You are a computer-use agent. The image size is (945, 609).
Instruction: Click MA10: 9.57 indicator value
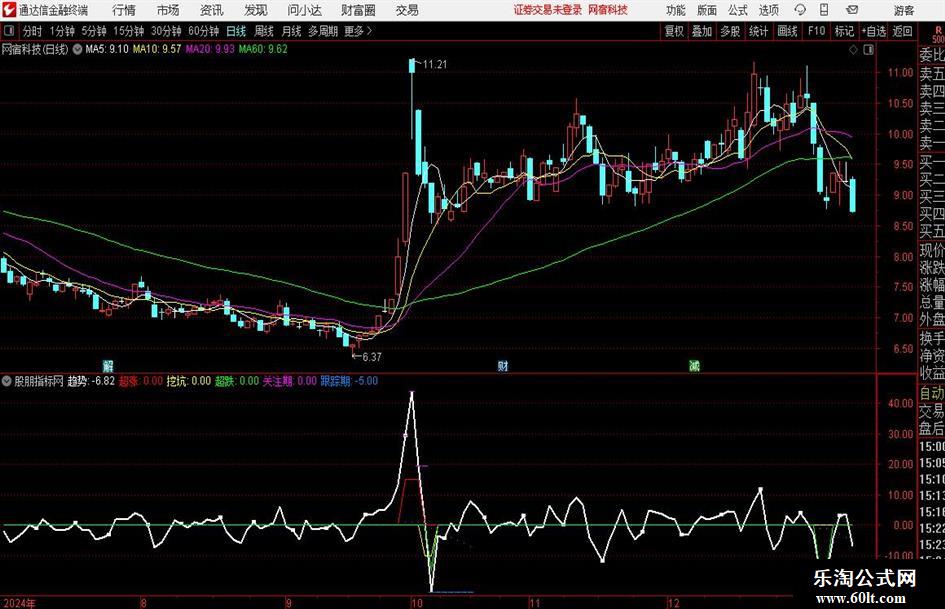click(x=157, y=49)
